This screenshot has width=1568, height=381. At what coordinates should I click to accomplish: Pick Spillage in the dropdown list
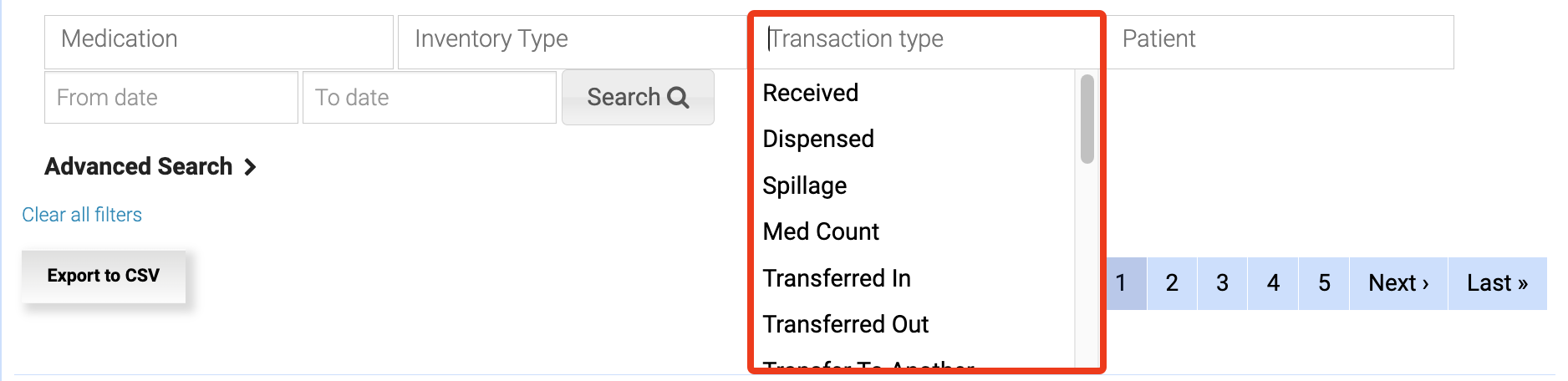point(804,185)
